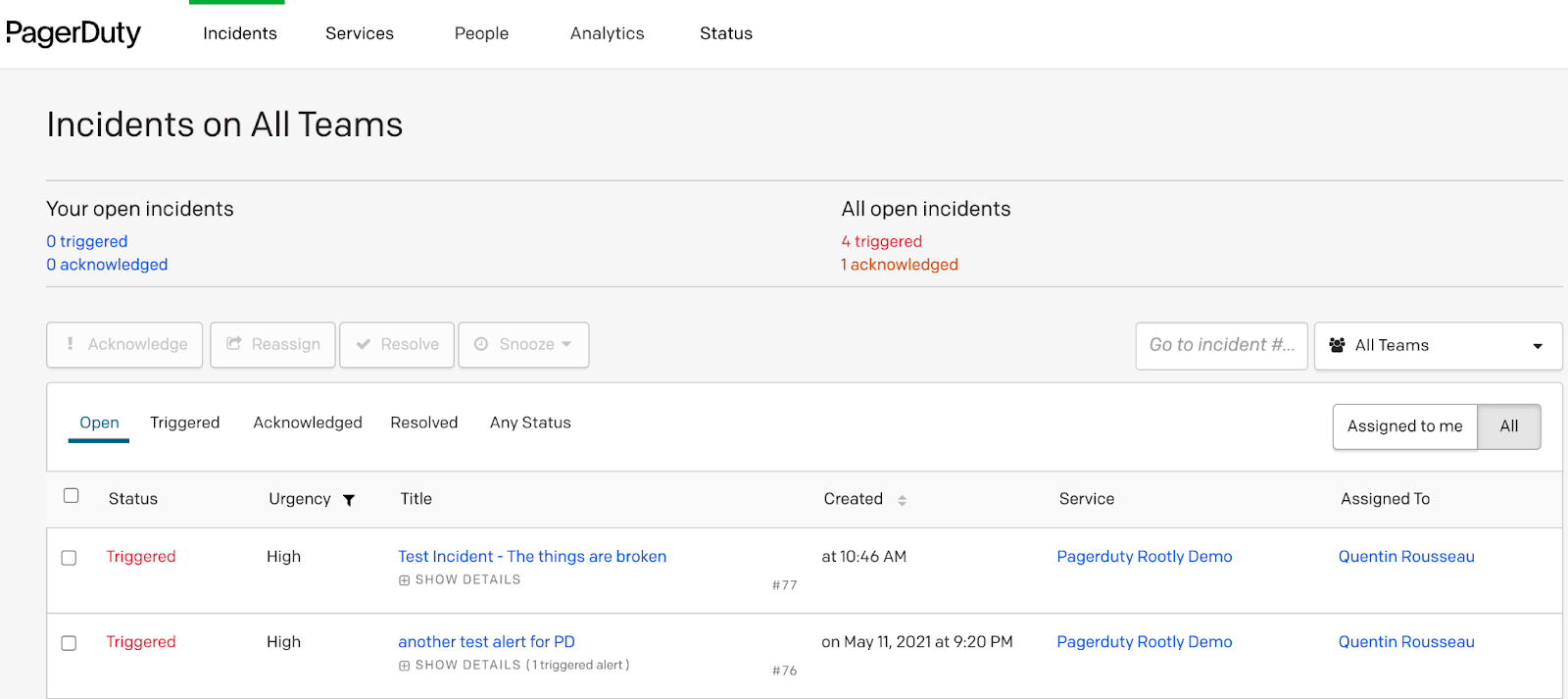Viewport: 1568px width, 699px height.
Task: Switch to the Resolved tab
Action: (423, 423)
